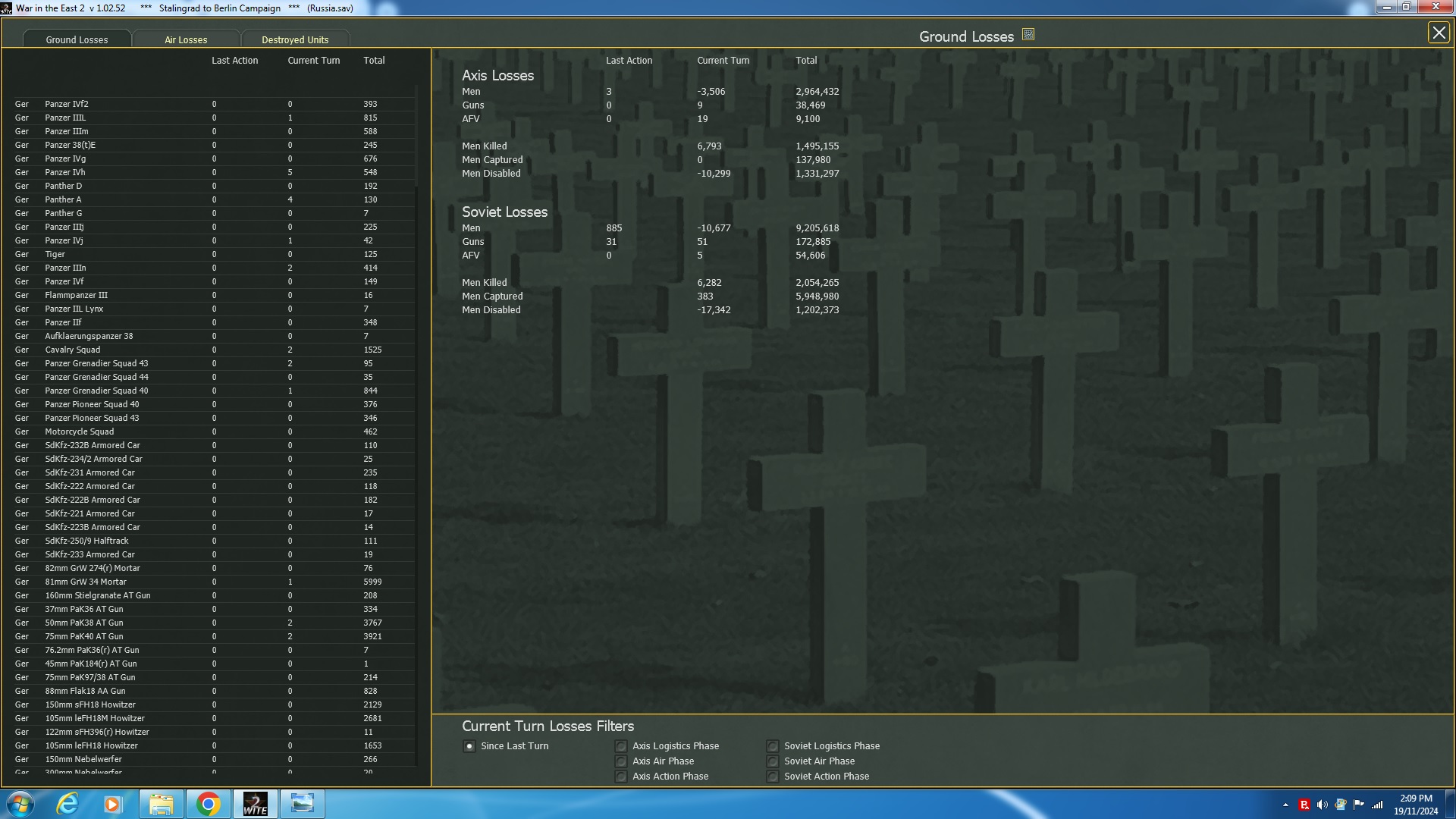Open Windows Media Player from the taskbar
This screenshot has width=1456, height=819.
[112, 804]
